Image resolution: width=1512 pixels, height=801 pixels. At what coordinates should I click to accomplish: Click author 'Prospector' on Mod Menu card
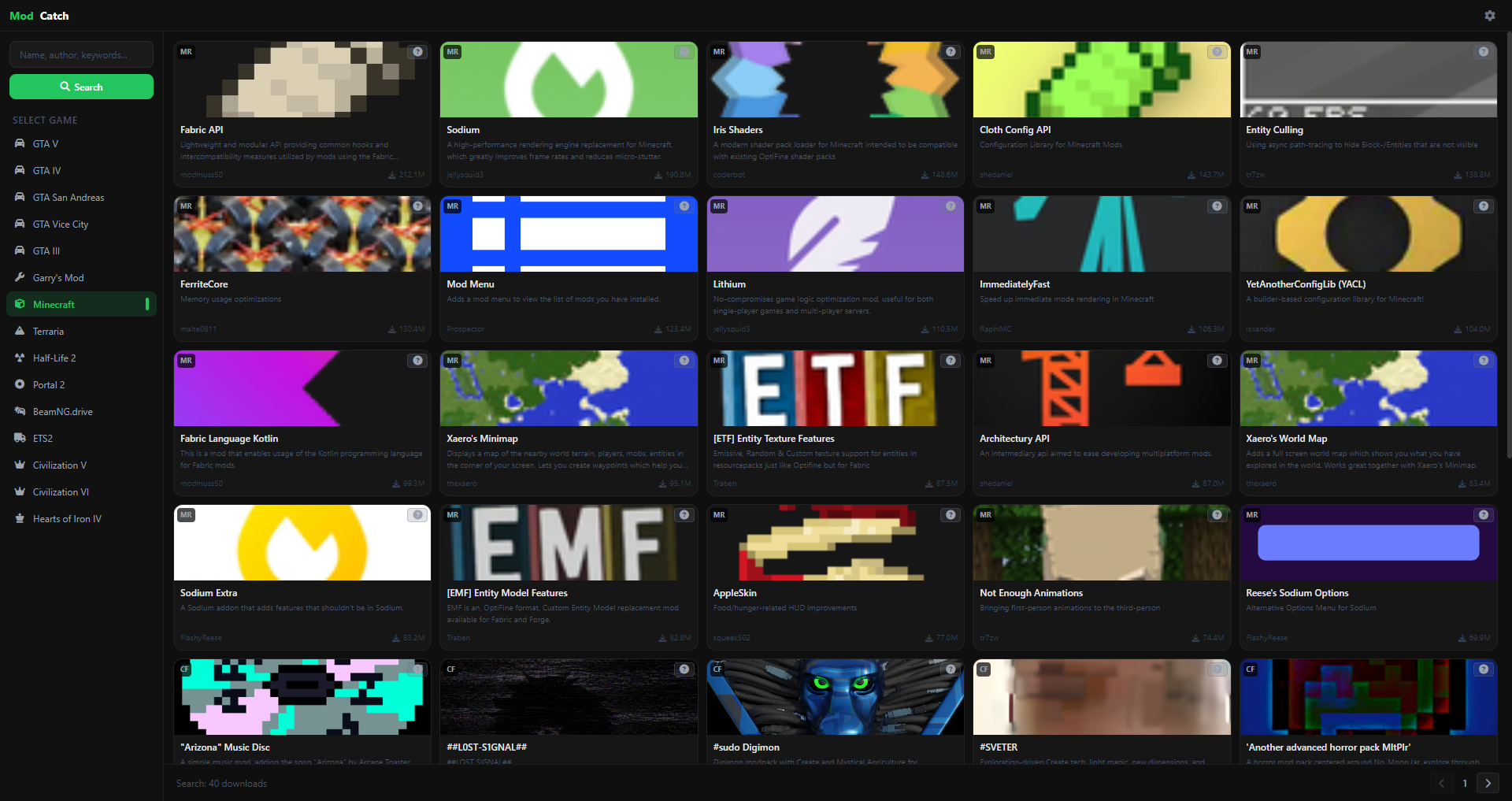tap(465, 329)
